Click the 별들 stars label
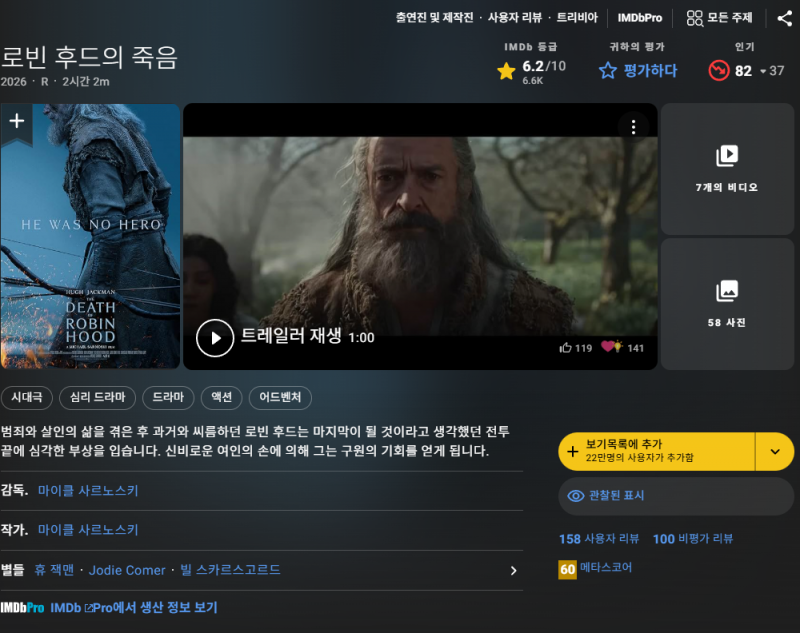Viewport: 800px width, 633px height. tap(13, 570)
